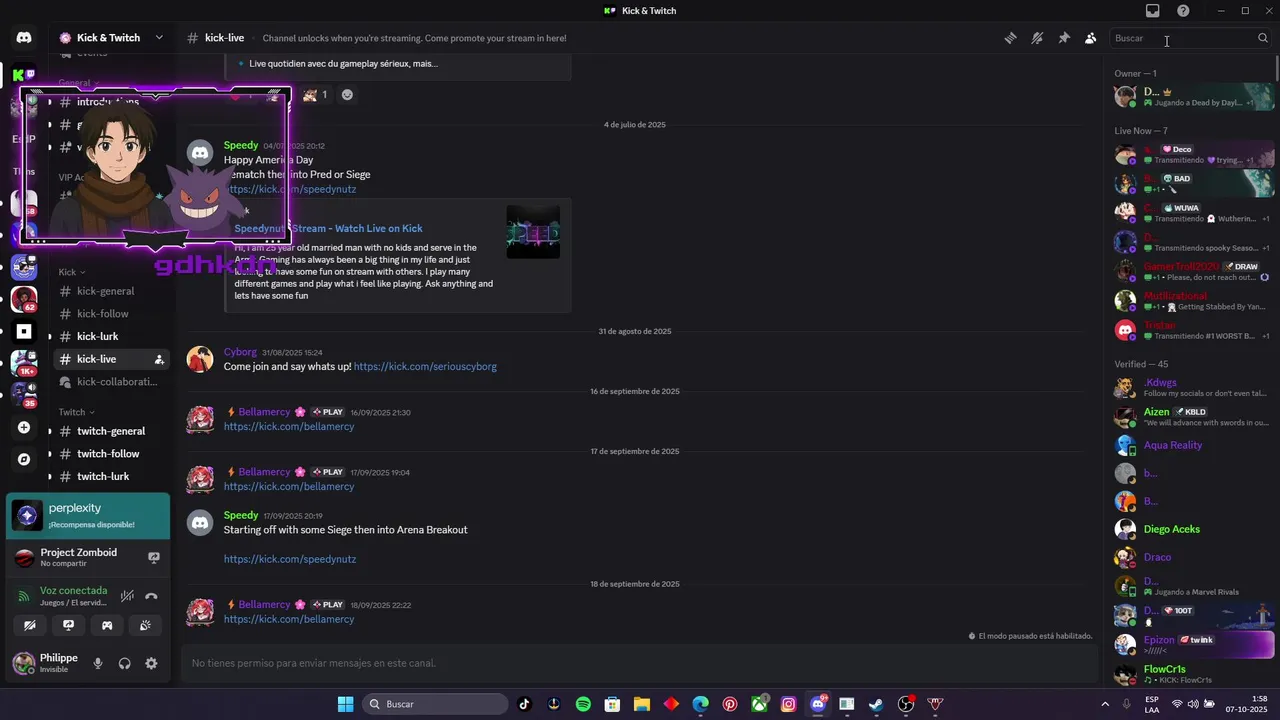
Task: Focus the Buscar search field
Action: 1190,38
